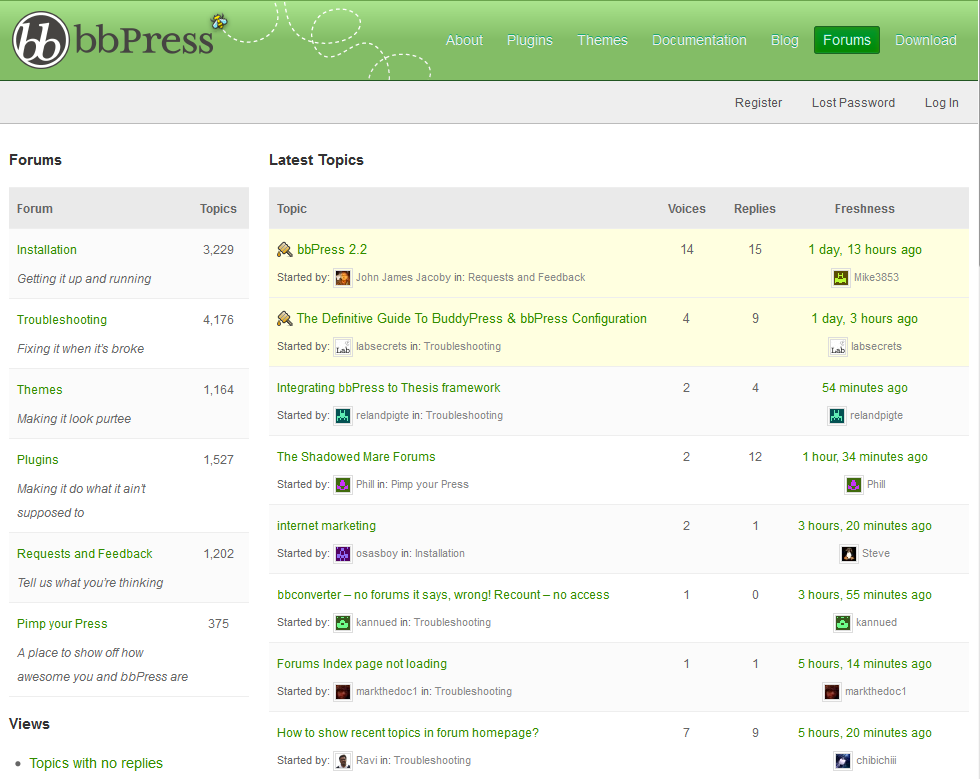Click the bbPress logo in header
980x779 pixels.
tap(112, 40)
